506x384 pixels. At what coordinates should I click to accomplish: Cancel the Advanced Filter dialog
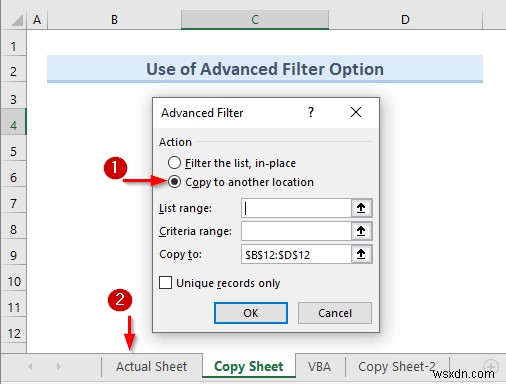coord(335,313)
